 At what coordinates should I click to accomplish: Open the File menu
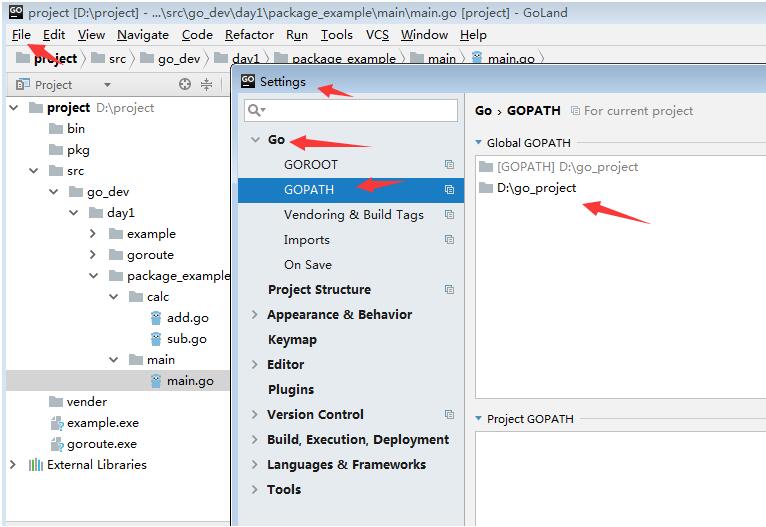click(x=21, y=35)
